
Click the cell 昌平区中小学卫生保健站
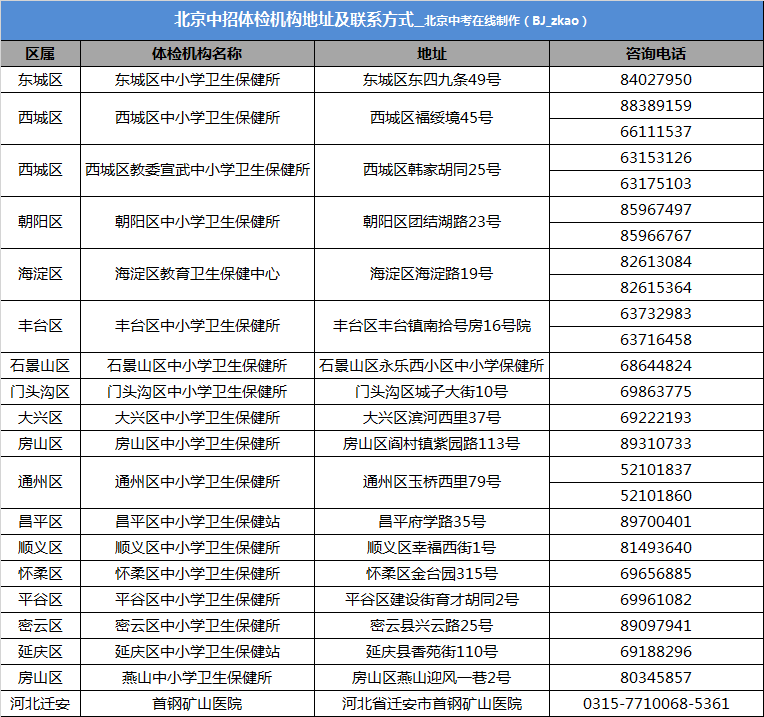point(197,522)
